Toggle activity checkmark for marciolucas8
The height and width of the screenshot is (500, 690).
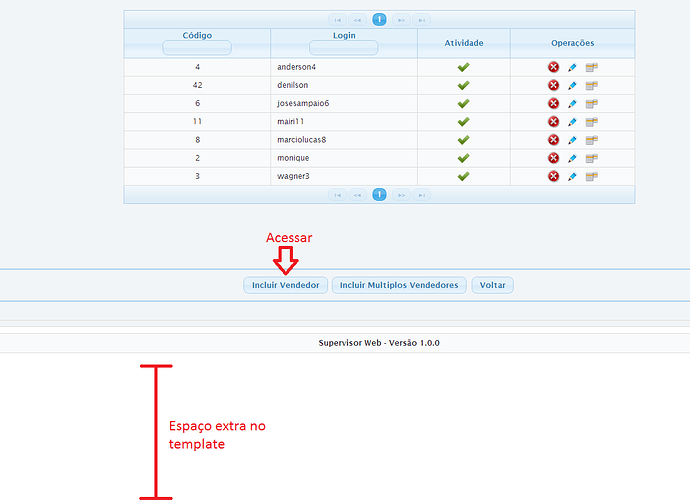pos(463,140)
